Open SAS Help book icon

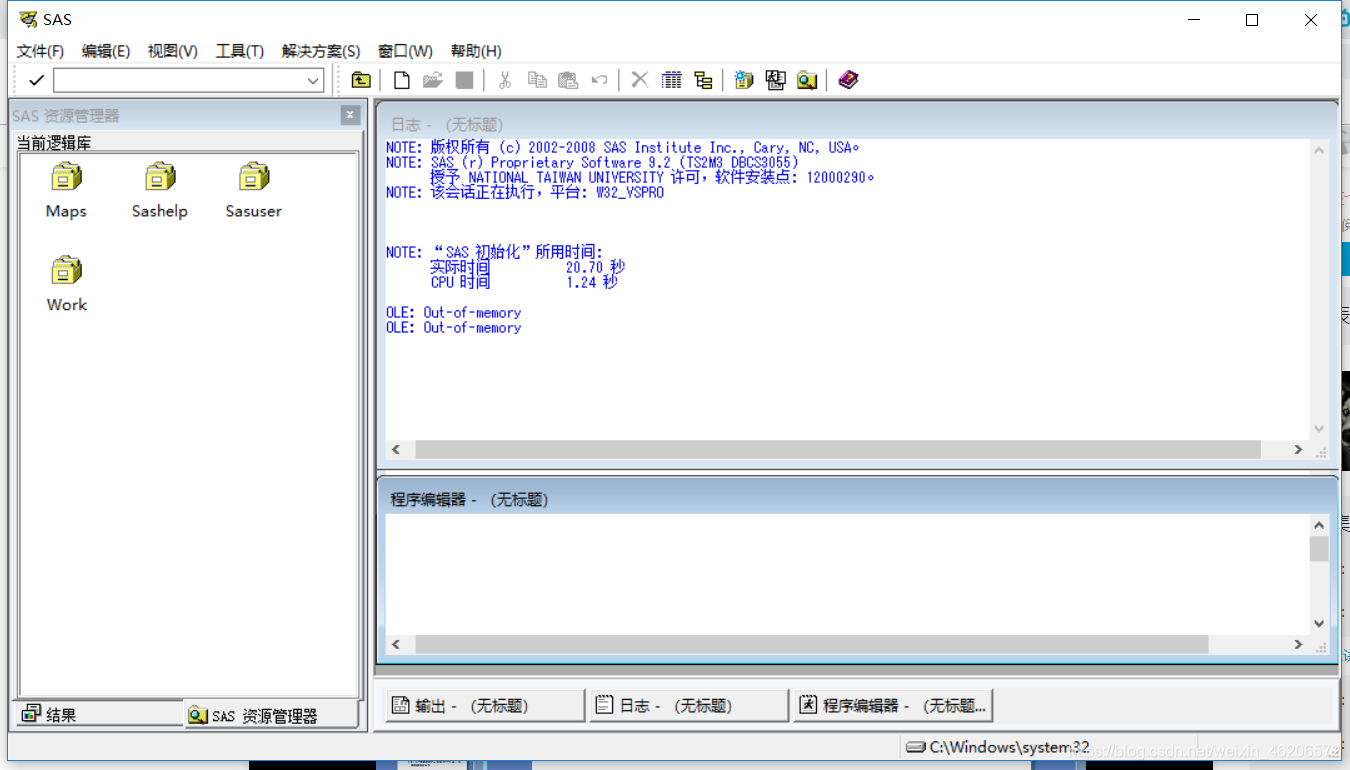click(848, 80)
